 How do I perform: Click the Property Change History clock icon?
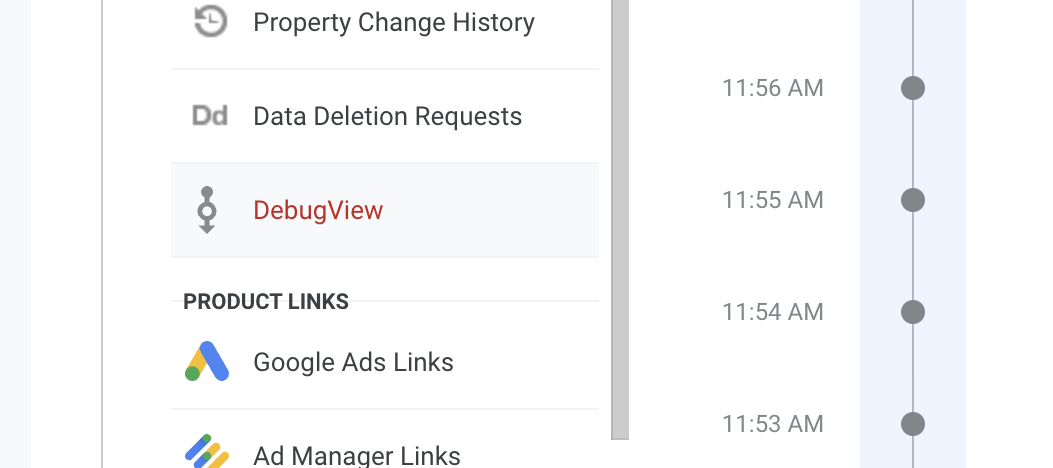[210, 22]
